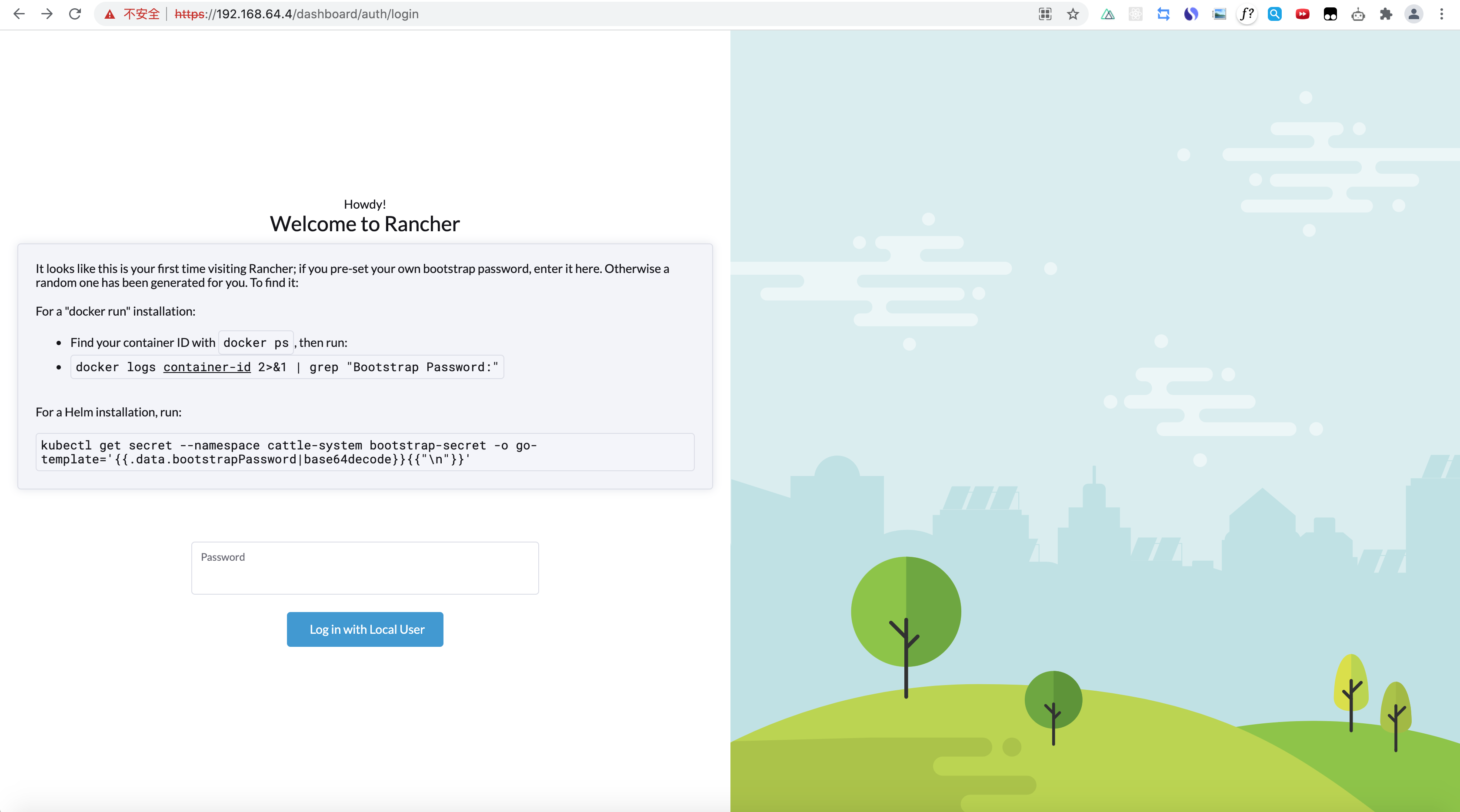Click the URL text in the address bar
1460x812 pixels.
(x=297, y=14)
